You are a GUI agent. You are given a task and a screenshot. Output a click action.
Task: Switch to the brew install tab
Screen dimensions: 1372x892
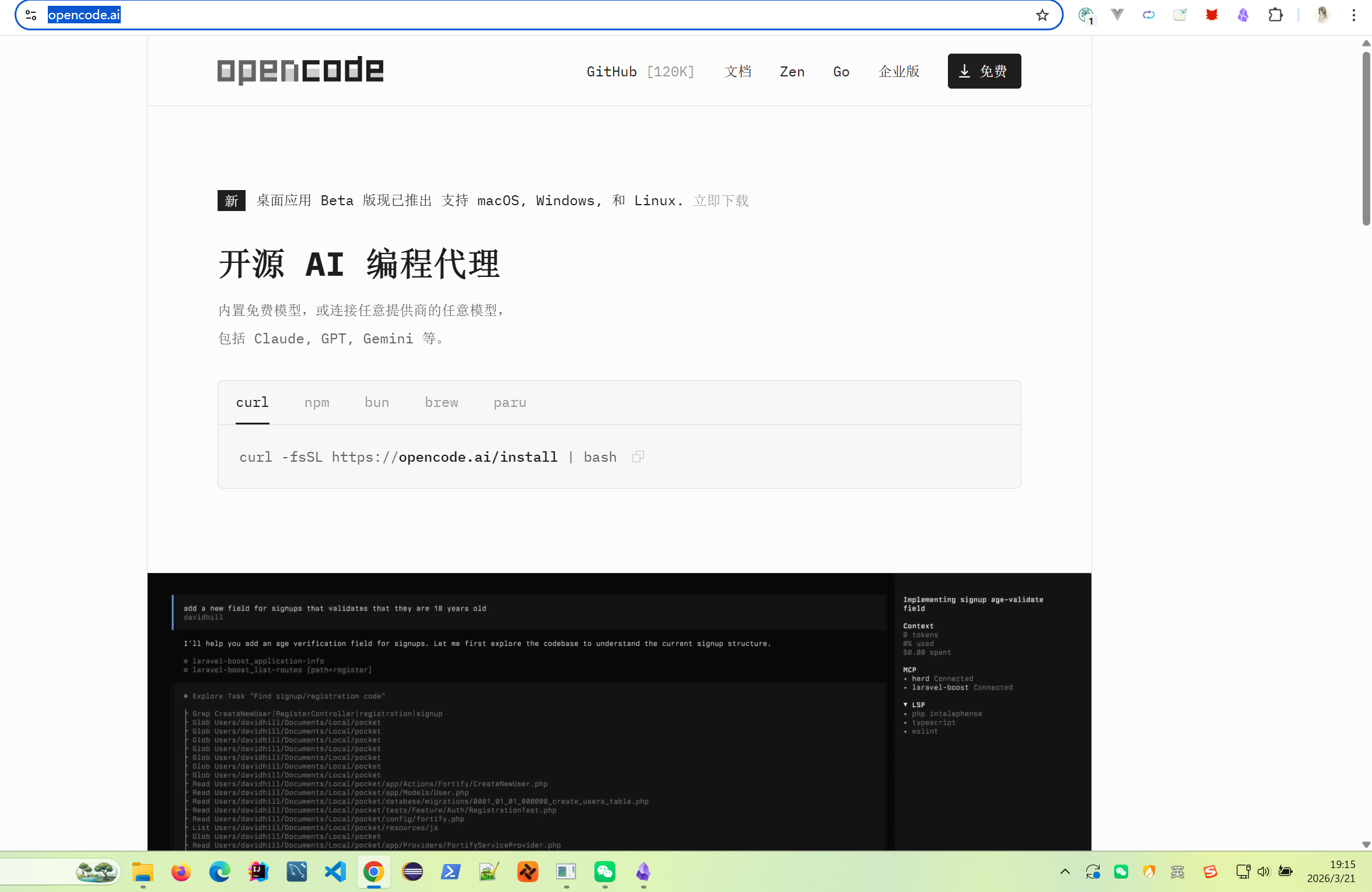click(x=441, y=402)
